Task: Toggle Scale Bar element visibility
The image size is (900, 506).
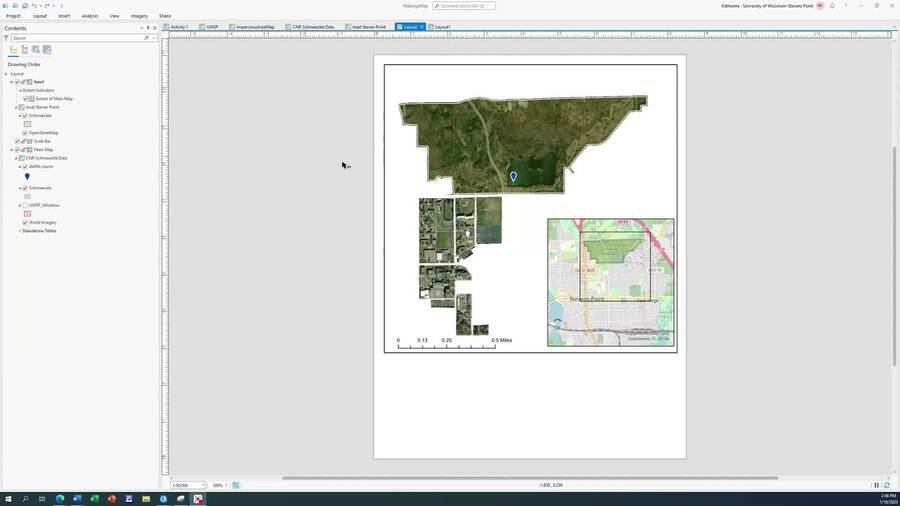Action: [17, 141]
